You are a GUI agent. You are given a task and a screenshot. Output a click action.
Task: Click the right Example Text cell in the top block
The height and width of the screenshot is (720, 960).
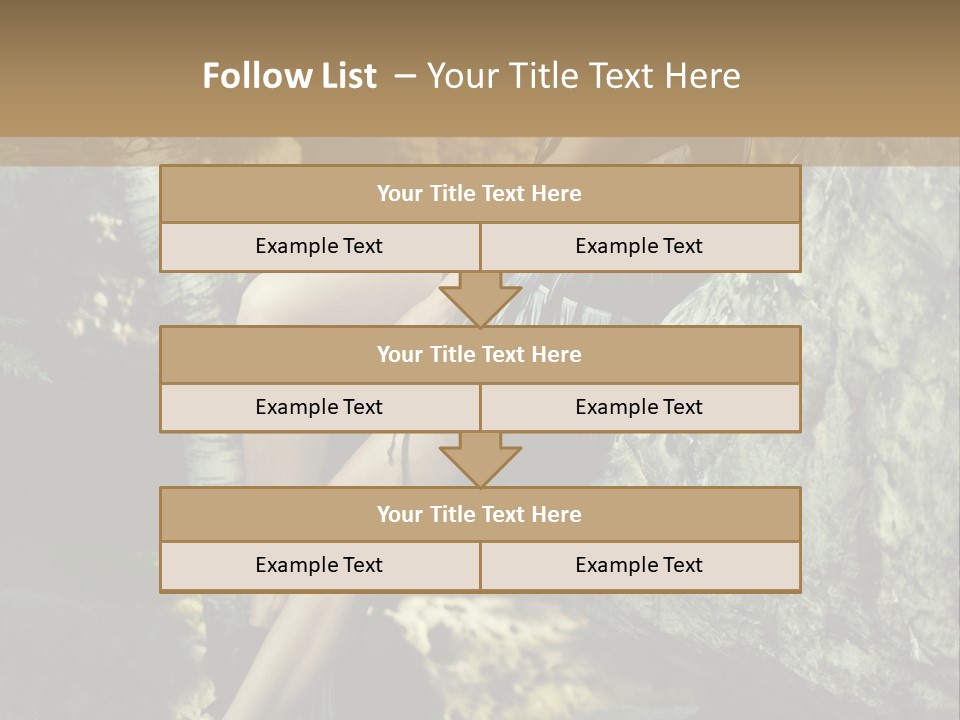tap(639, 246)
